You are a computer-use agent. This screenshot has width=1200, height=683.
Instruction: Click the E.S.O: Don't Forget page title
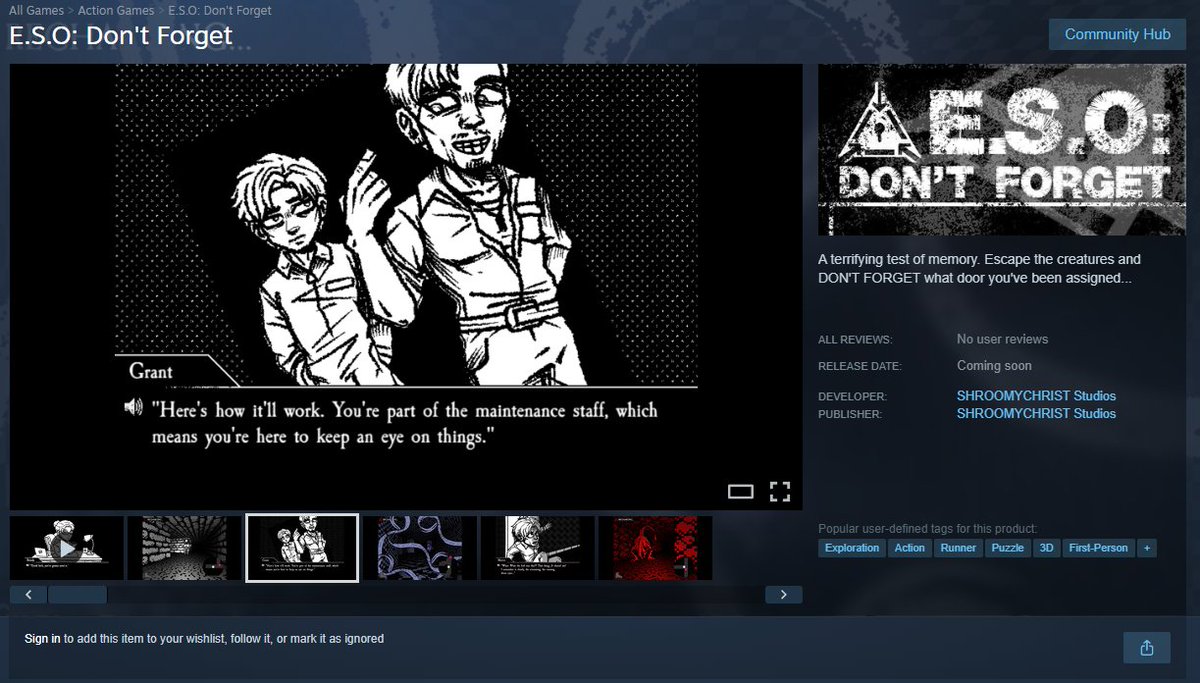pyautogui.click(x=121, y=35)
